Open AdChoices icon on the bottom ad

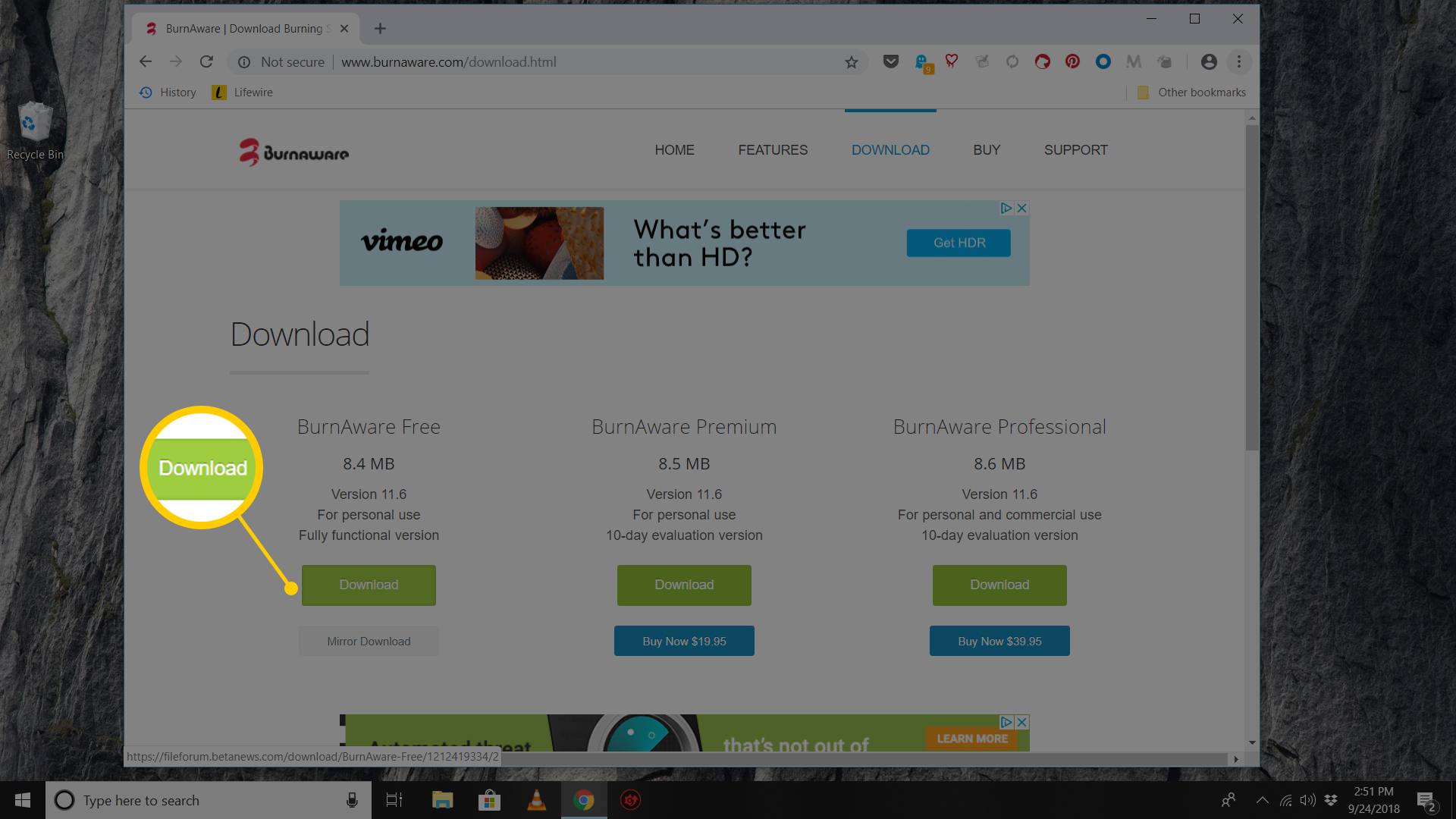pos(1006,722)
